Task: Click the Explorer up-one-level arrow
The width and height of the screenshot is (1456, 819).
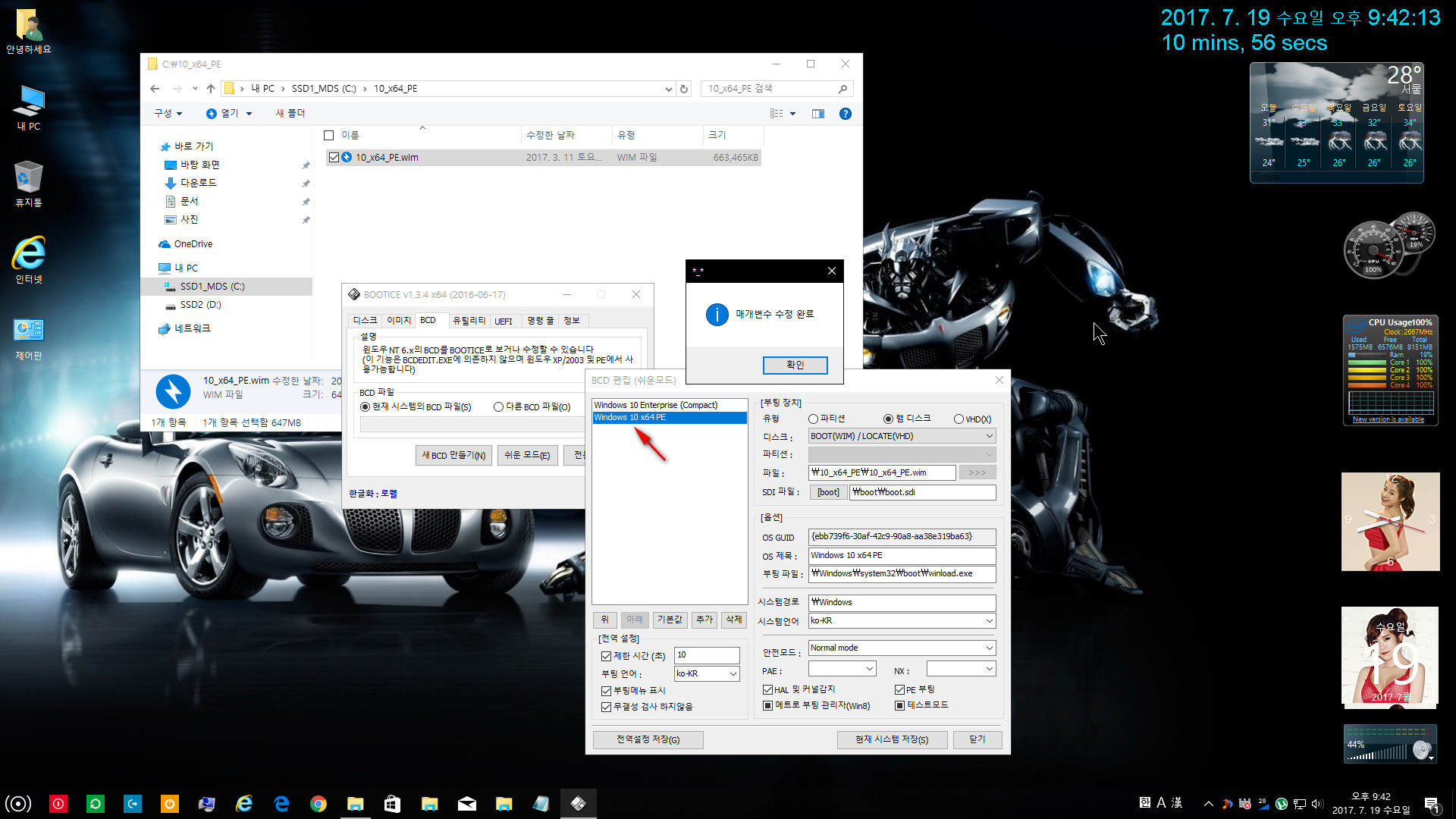Action: 211,89
